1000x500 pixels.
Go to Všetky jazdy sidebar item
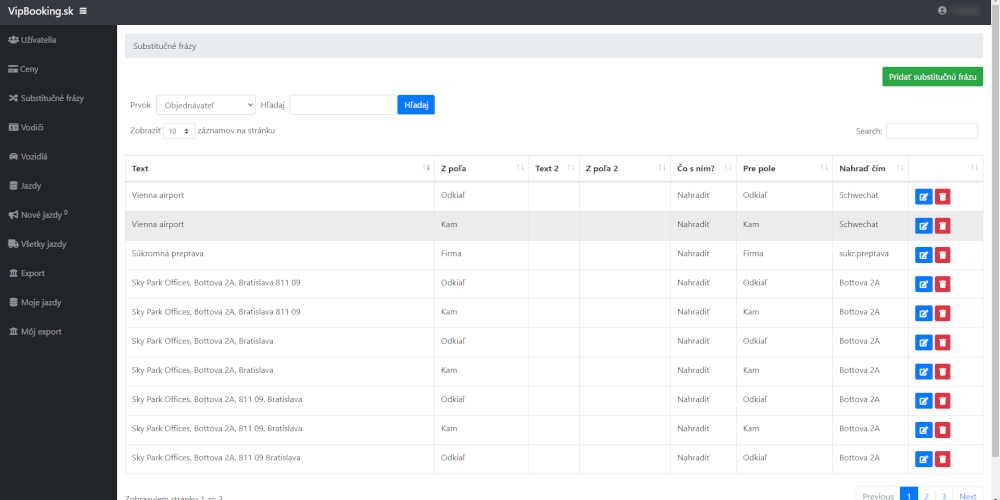click(45, 244)
